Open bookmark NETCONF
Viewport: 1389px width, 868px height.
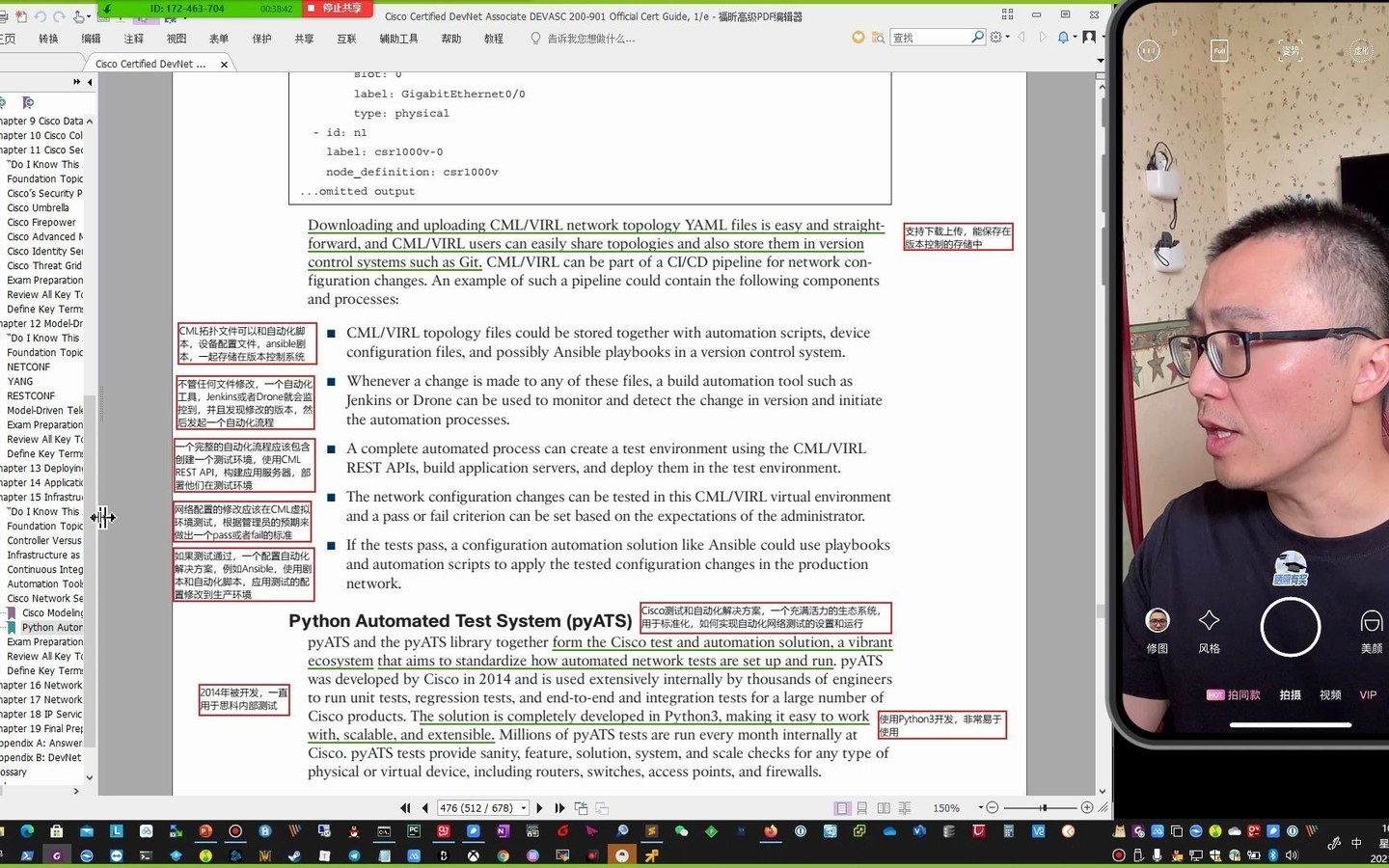tap(28, 367)
